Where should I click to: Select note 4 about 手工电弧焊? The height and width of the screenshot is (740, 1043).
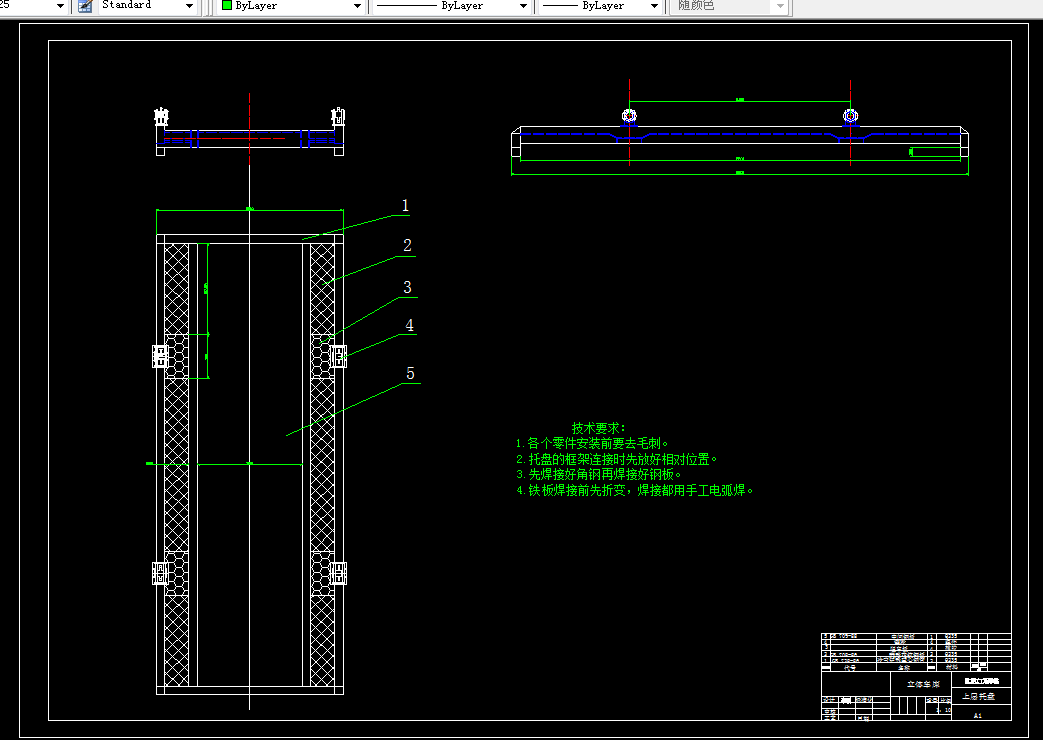[x=635, y=490]
